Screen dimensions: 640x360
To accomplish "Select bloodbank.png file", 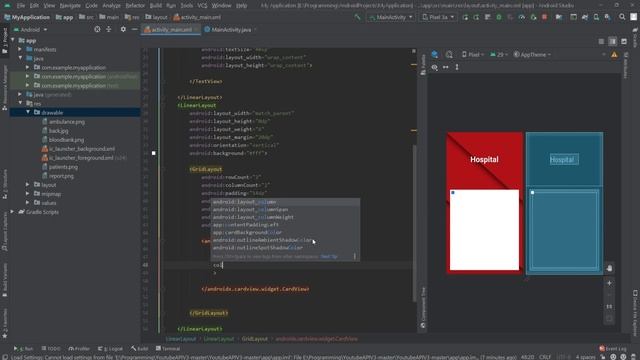I will (66, 140).
